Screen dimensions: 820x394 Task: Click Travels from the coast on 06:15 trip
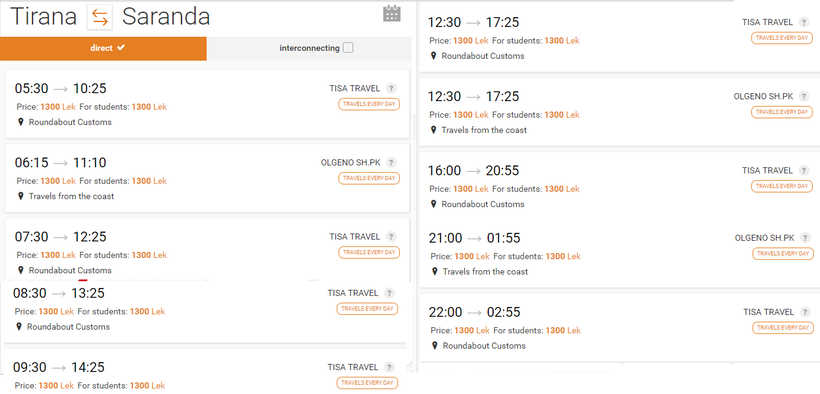pos(71,196)
